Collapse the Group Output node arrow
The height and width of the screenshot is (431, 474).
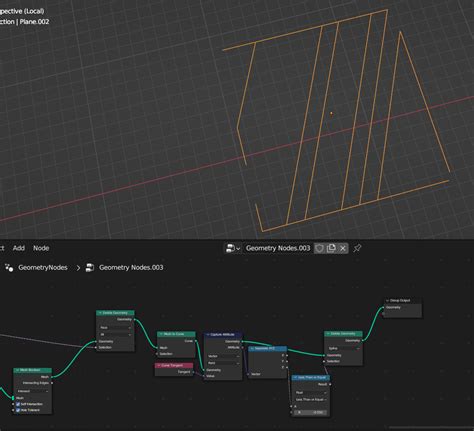[387, 300]
